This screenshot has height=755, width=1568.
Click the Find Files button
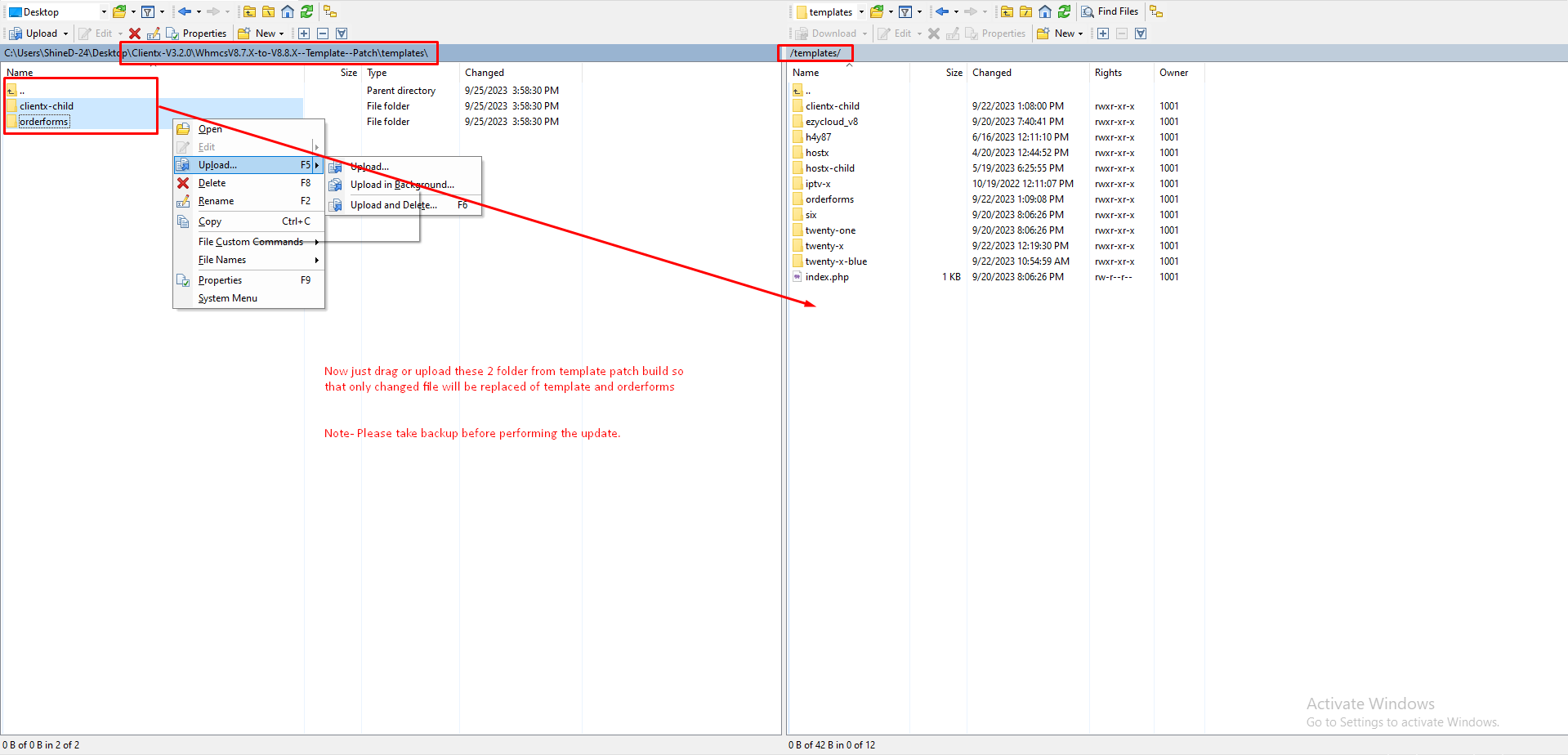pyautogui.click(x=1110, y=11)
